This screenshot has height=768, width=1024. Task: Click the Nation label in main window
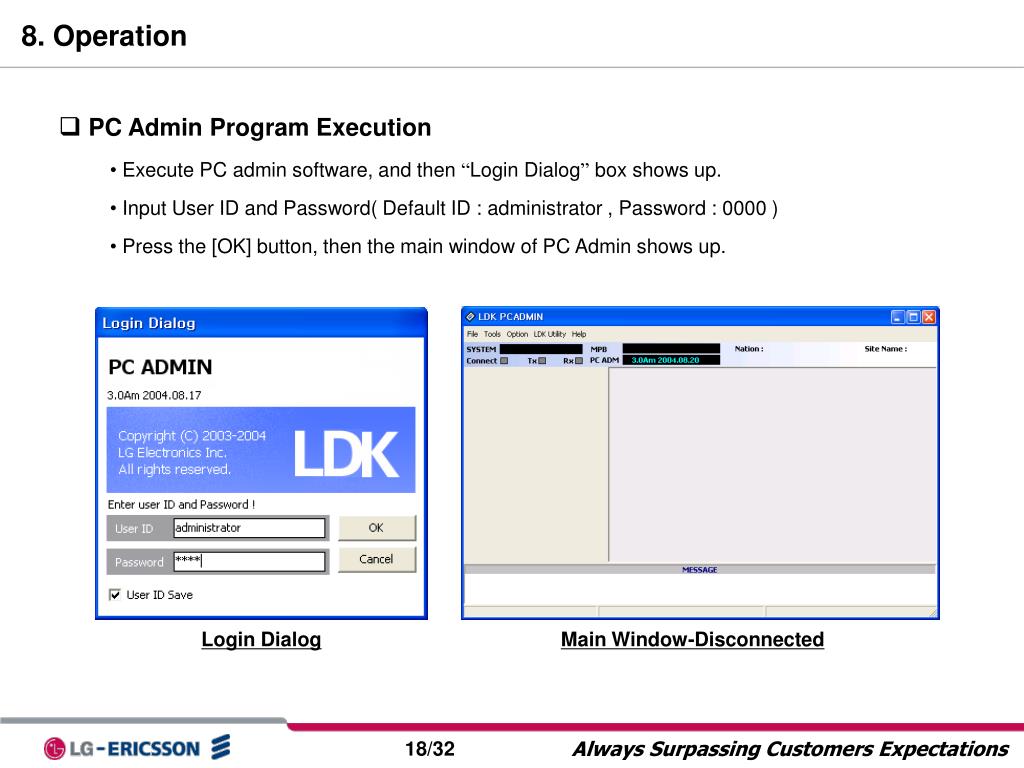click(749, 349)
